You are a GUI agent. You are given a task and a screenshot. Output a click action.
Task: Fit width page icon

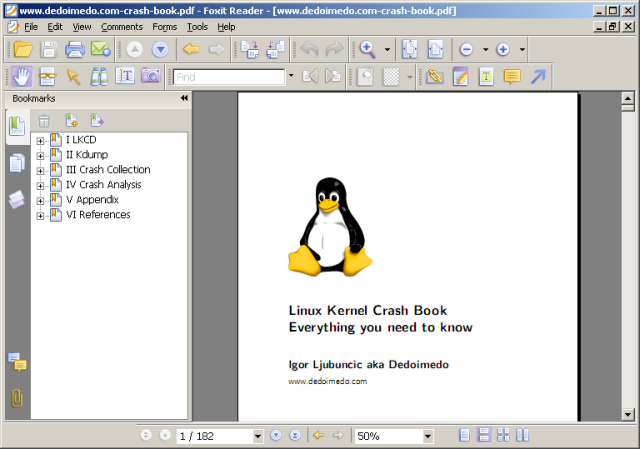[435, 49]
